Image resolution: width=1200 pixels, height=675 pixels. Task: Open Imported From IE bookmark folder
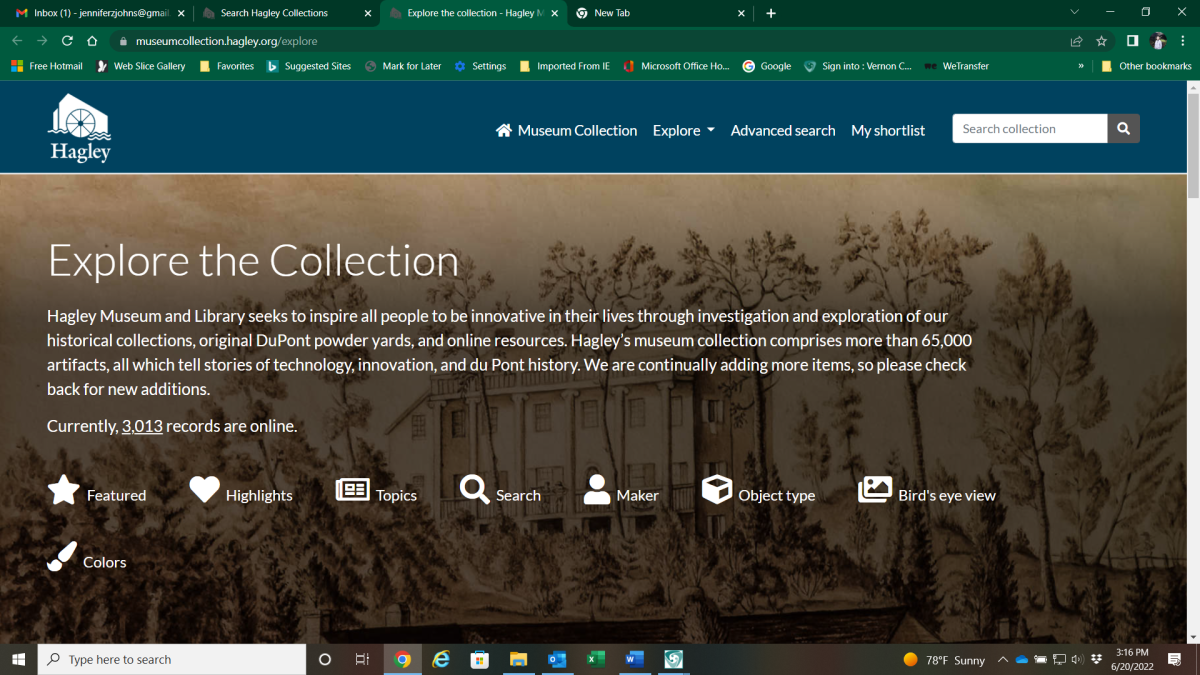565,66
